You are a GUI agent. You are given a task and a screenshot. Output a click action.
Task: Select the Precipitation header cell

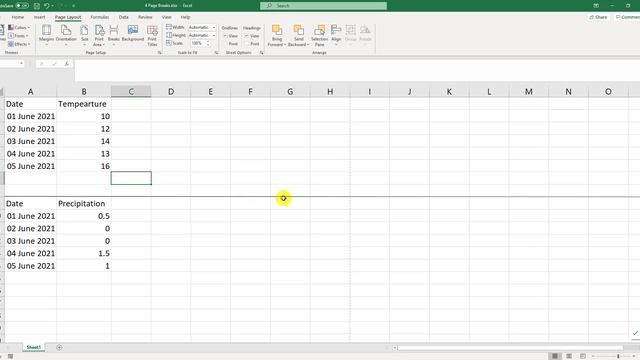click(84, 203)
